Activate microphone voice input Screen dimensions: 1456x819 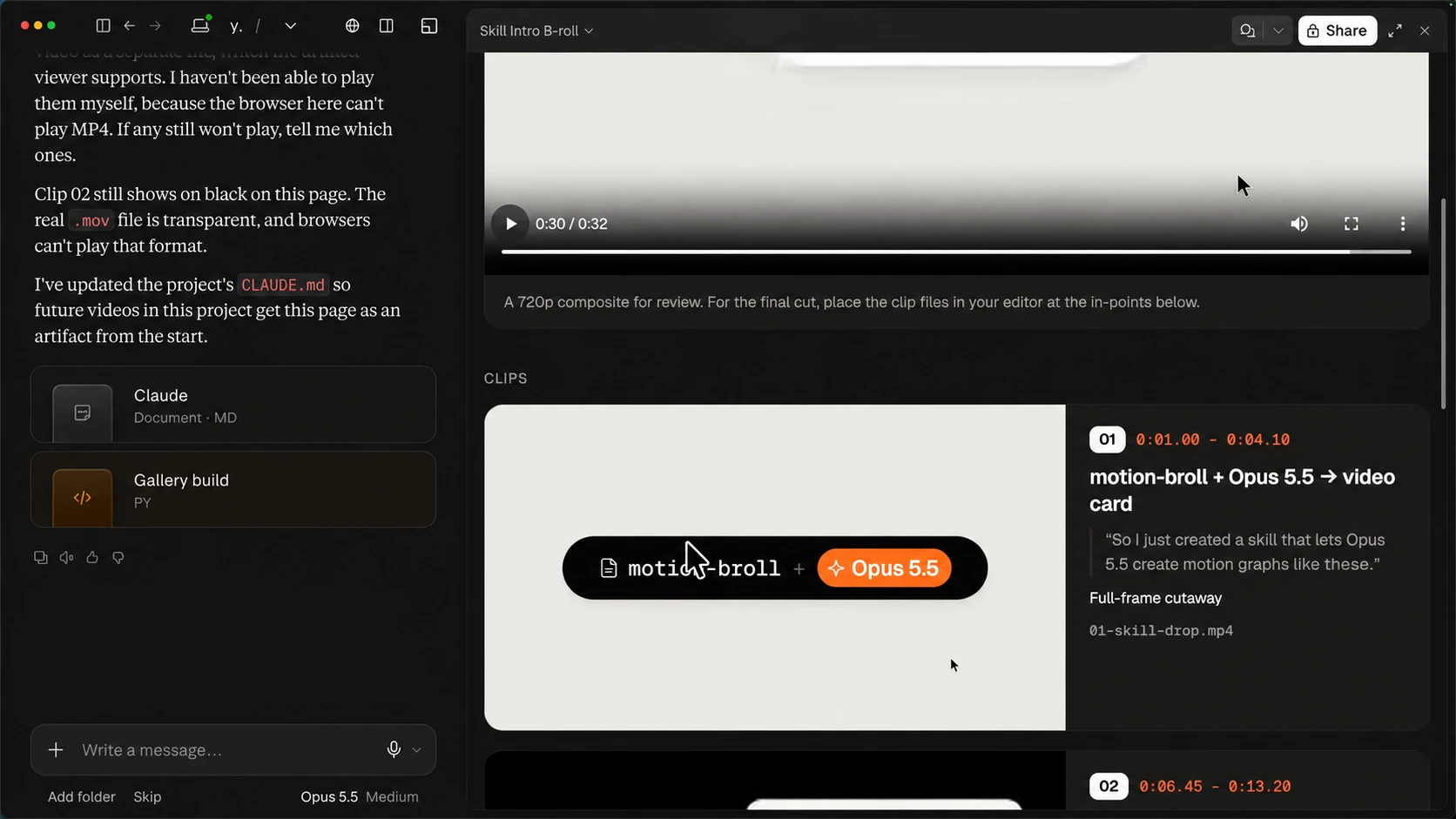394,749
